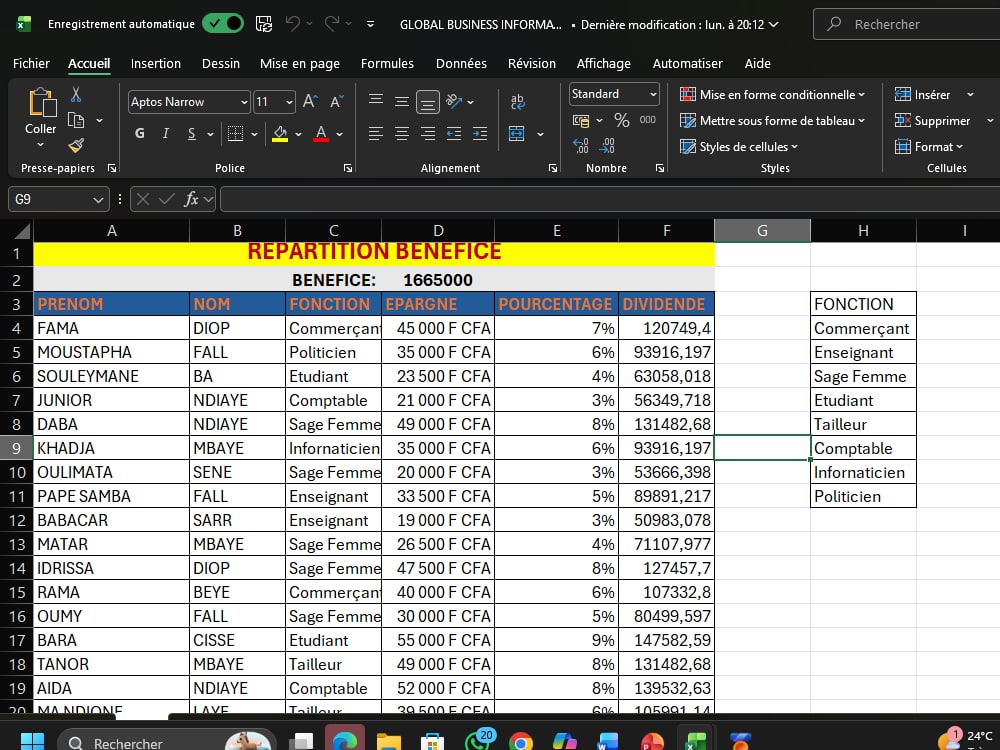Screen dimensions: 1000x750
Task: Open Mise en forme conditionnelle menu
Action: [x=772, y=94]
